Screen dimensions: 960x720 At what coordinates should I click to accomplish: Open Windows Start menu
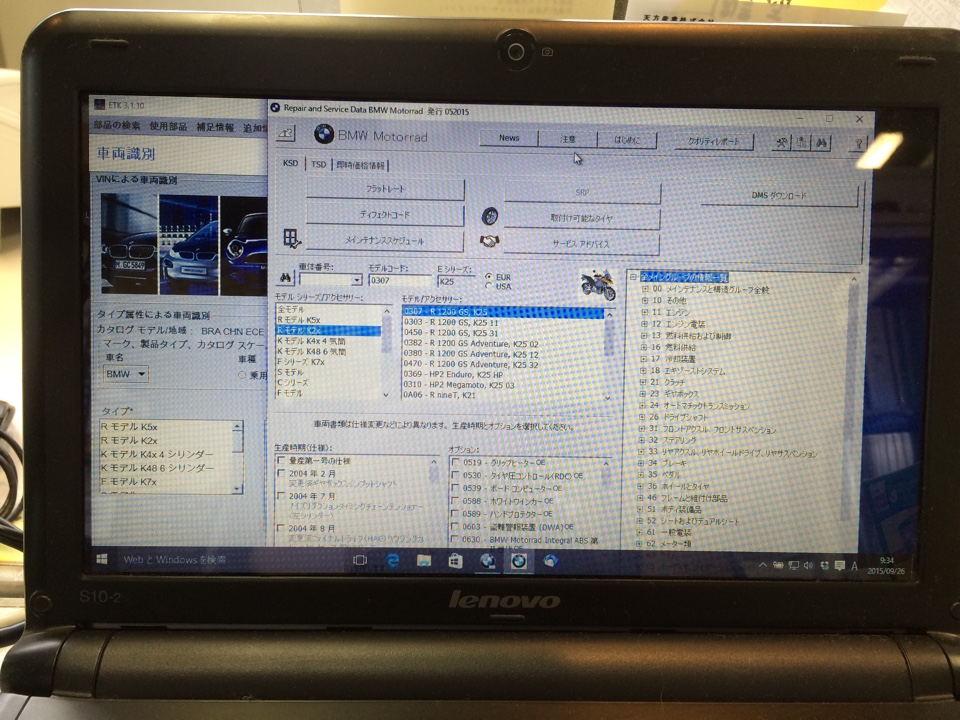pos(102,558)
